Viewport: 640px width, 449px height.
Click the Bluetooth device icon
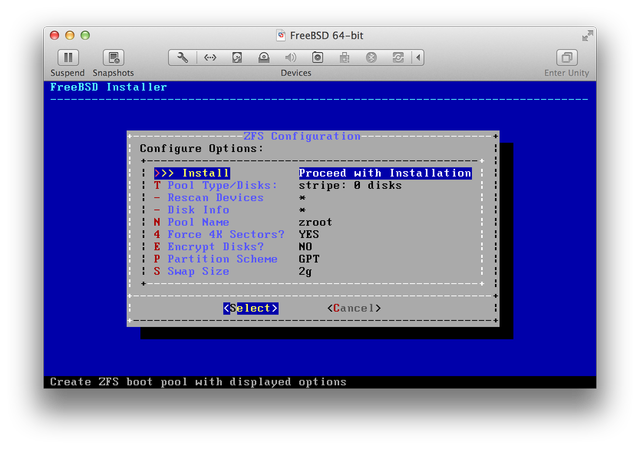click(371, 58)
